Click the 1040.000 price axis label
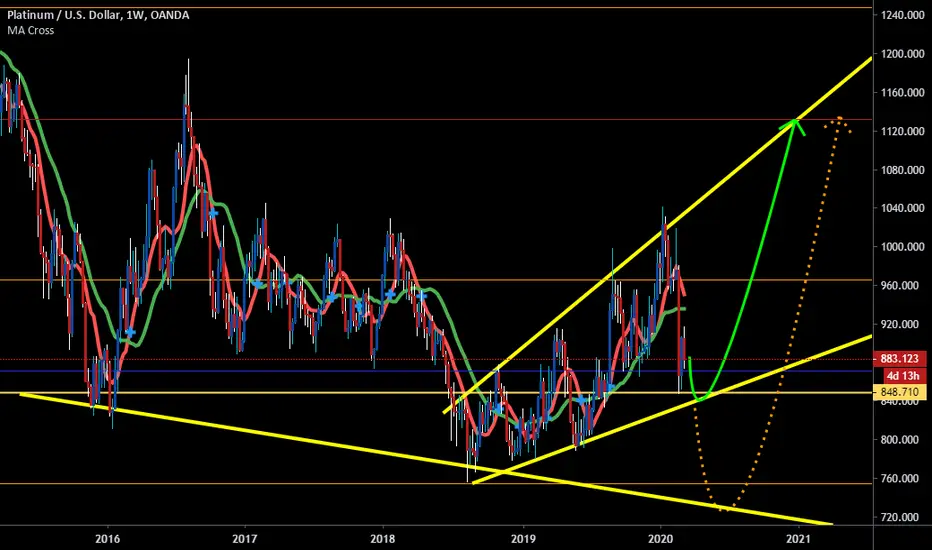932x550 pixels. (x=903, y=208)
